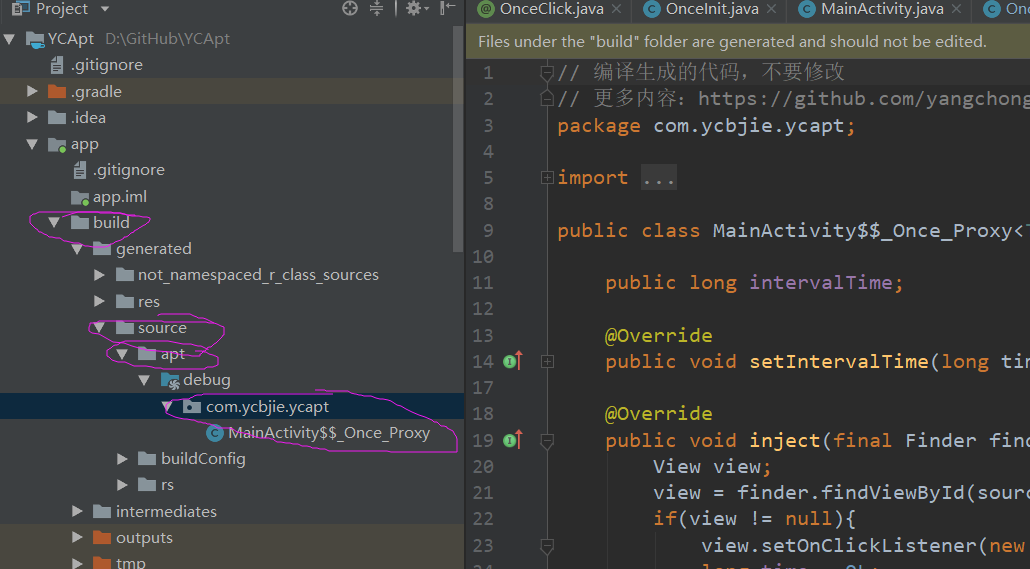Collapse the YCApt root project node
The image size is (1030, 569).
tap(9, 39)
